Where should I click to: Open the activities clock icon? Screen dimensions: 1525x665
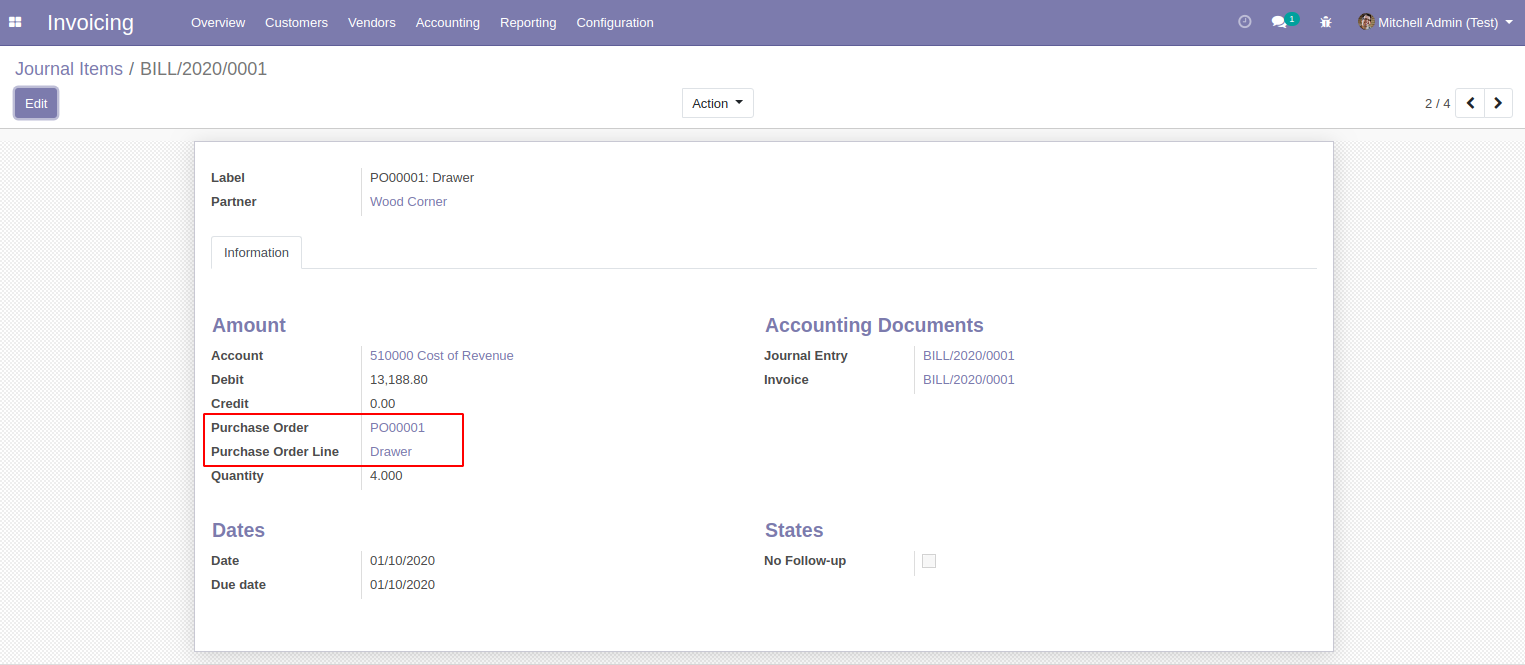point(1243,20)
